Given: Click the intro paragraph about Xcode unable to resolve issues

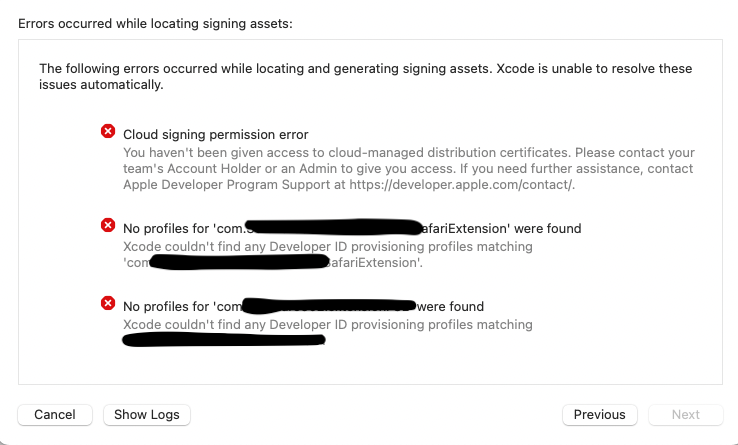Looking at the screenshot, I should 365,76.
